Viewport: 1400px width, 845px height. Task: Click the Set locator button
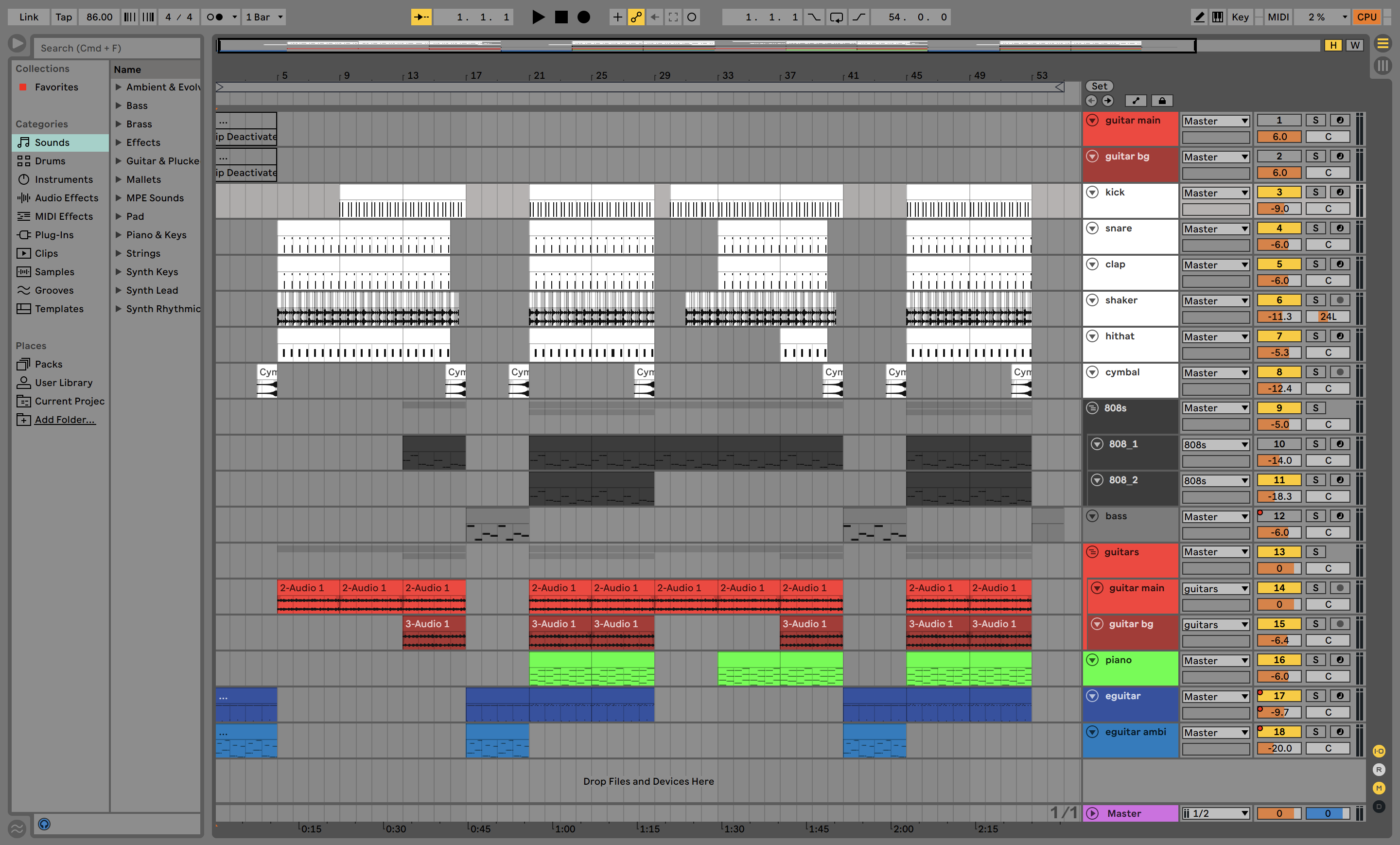pyautogui.click(x=1099, y=86)
